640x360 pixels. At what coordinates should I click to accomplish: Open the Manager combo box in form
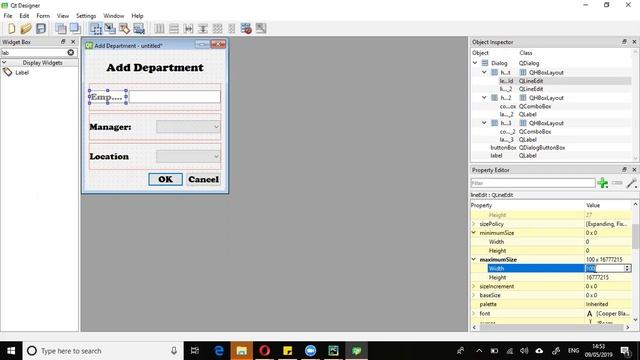(x=188, y=127)
